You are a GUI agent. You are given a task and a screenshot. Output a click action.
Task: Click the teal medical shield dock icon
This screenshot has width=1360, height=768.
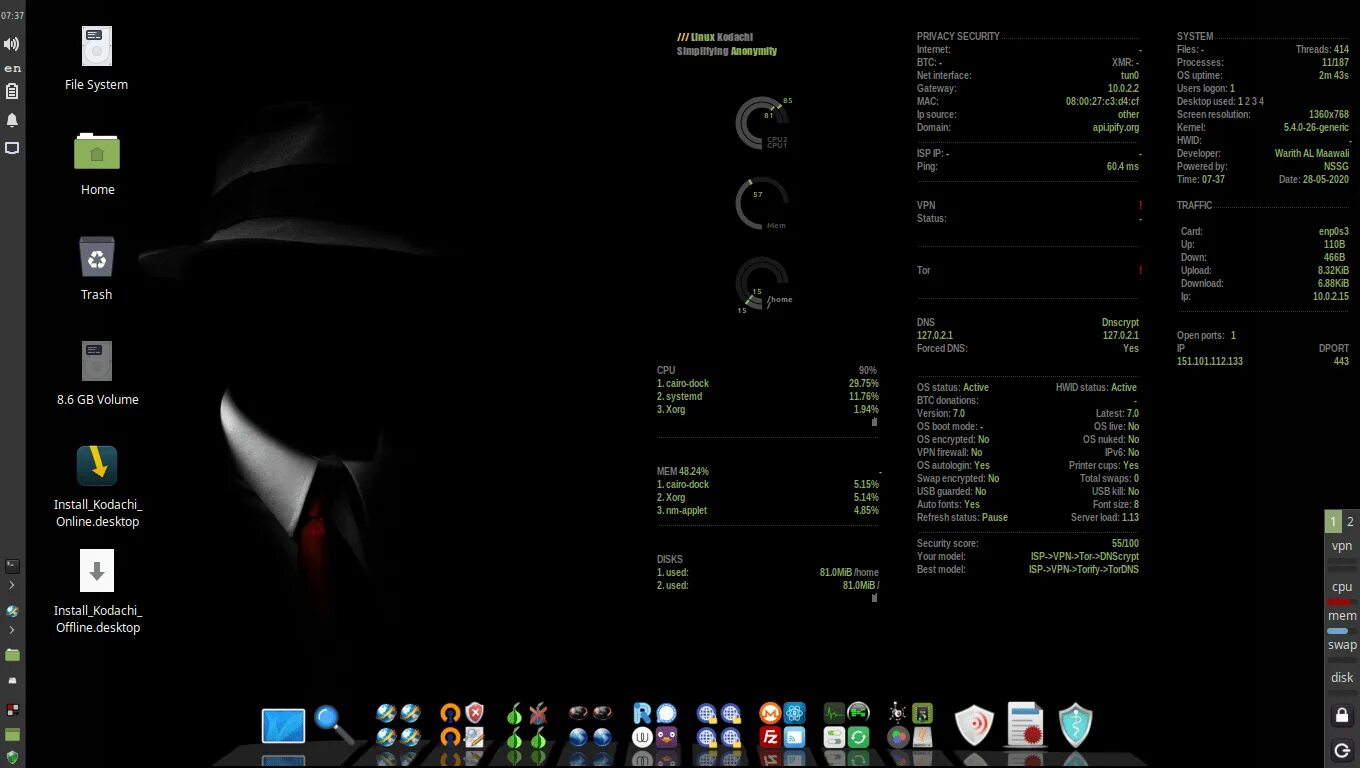pos(1076,725)
